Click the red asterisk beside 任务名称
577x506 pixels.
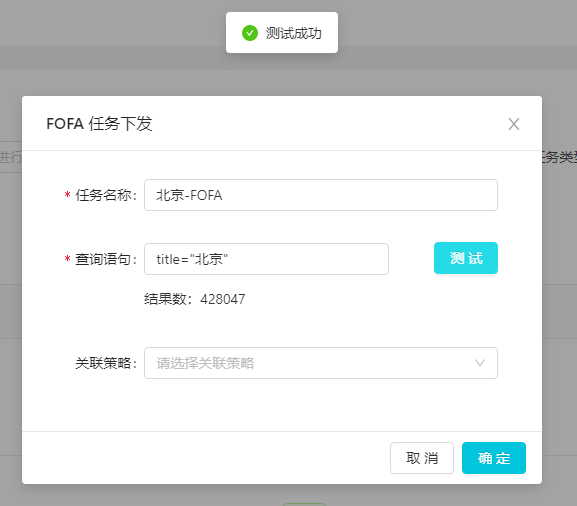(x=67, y=194)
